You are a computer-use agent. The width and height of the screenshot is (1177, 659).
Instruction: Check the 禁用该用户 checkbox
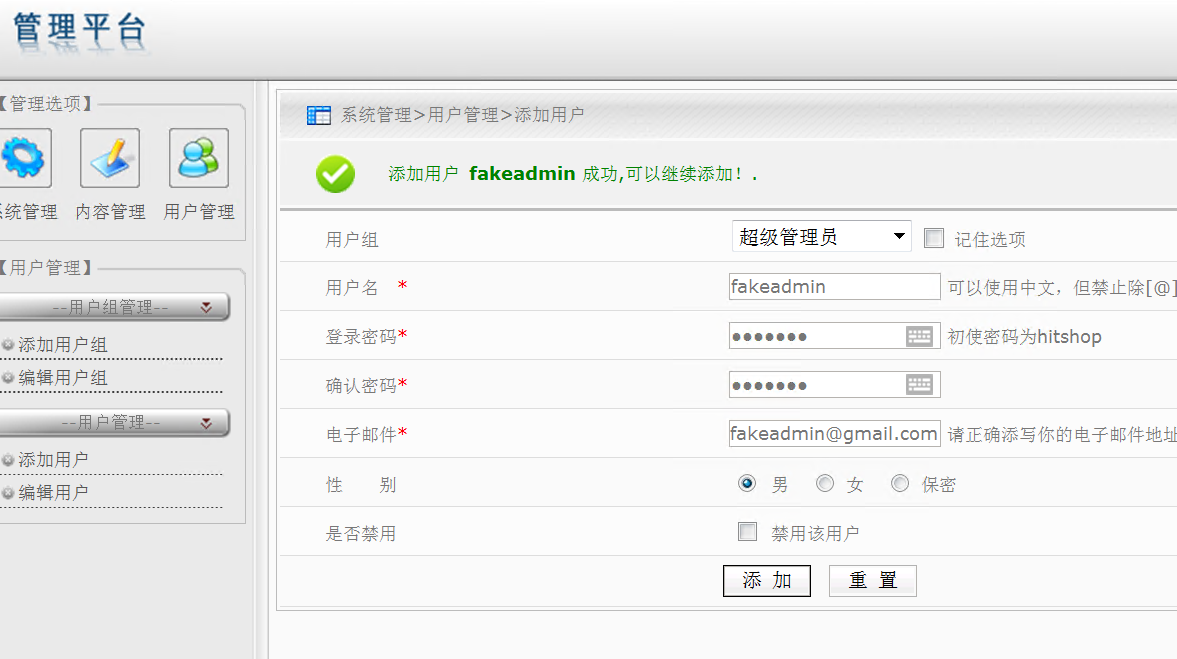[x=748, y=531]
